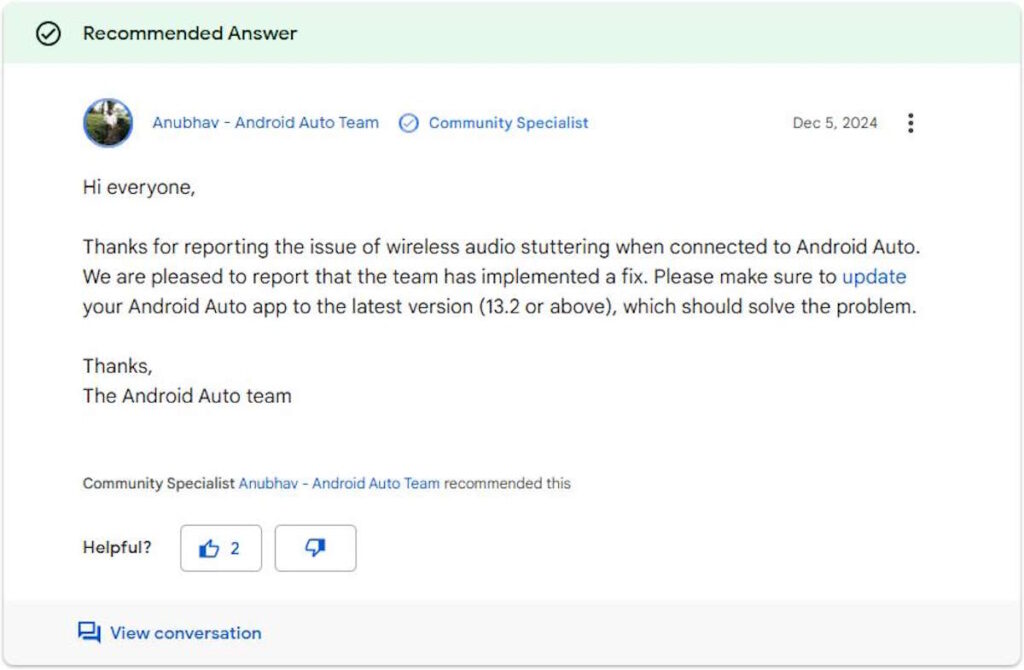Click the Community Specialist checkmark icon
1024x670 pixels.
[x=409, y=123]
